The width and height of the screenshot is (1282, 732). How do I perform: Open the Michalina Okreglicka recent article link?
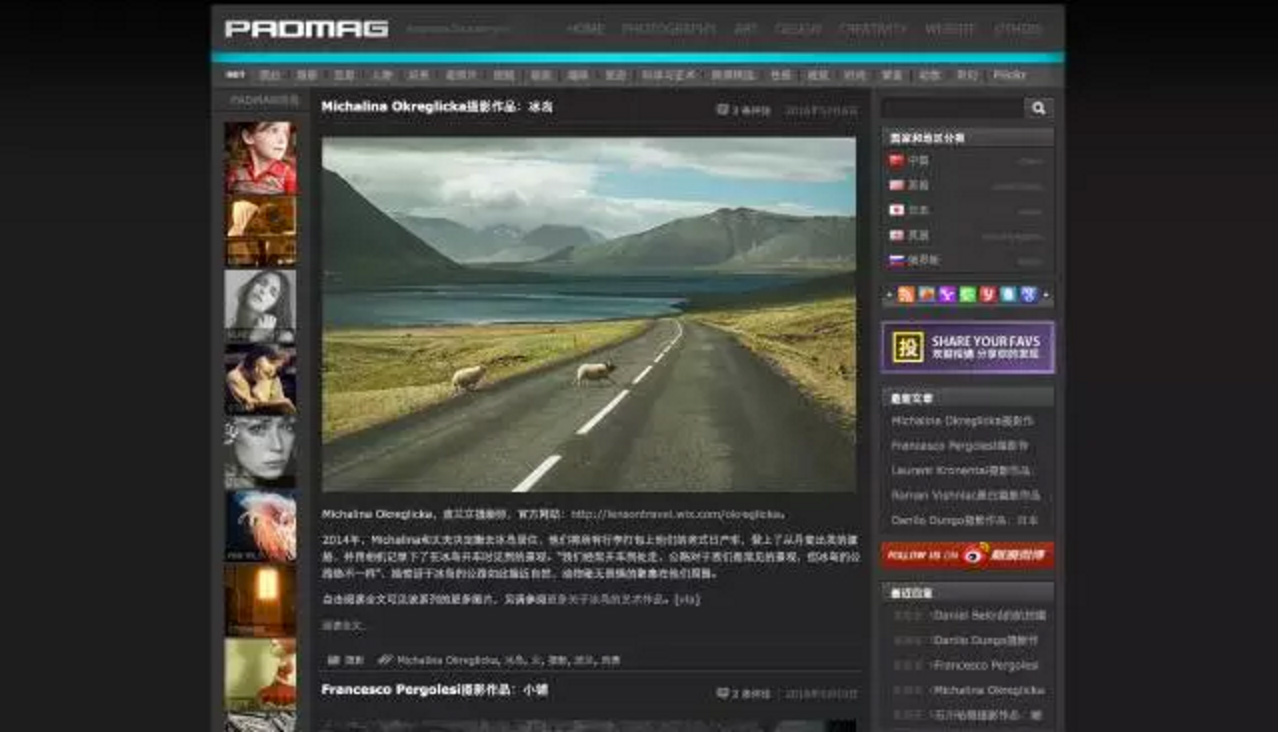(963, 421)
